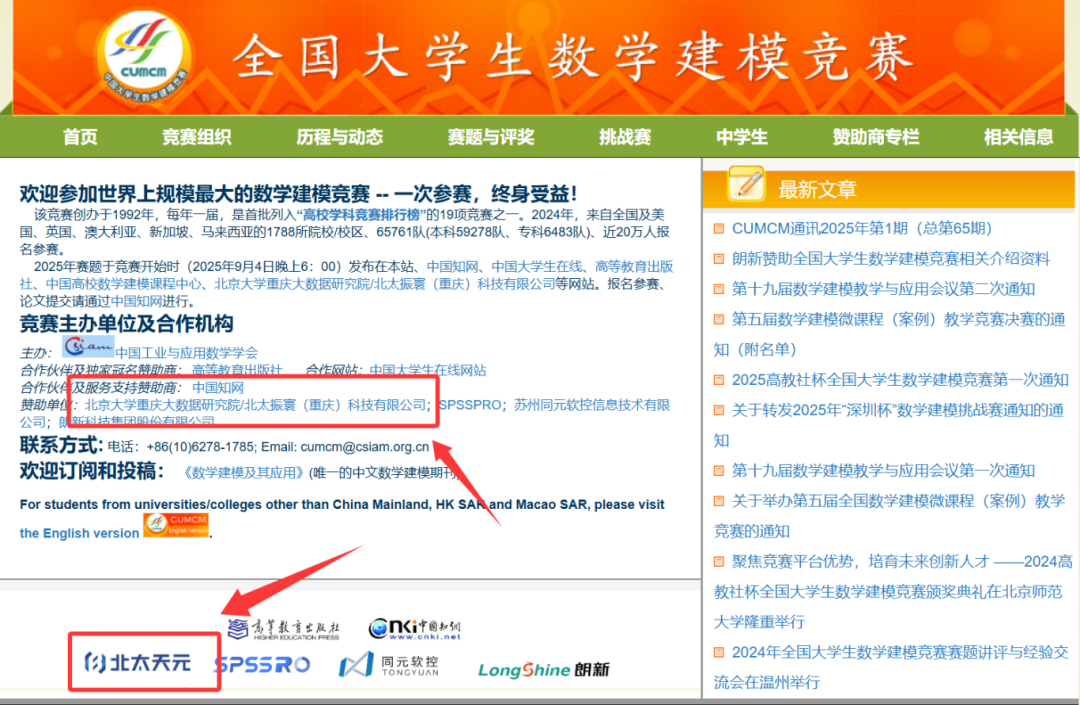
Task: Click the SPSSPRO sponsor logo
Action: pos(262,664)
